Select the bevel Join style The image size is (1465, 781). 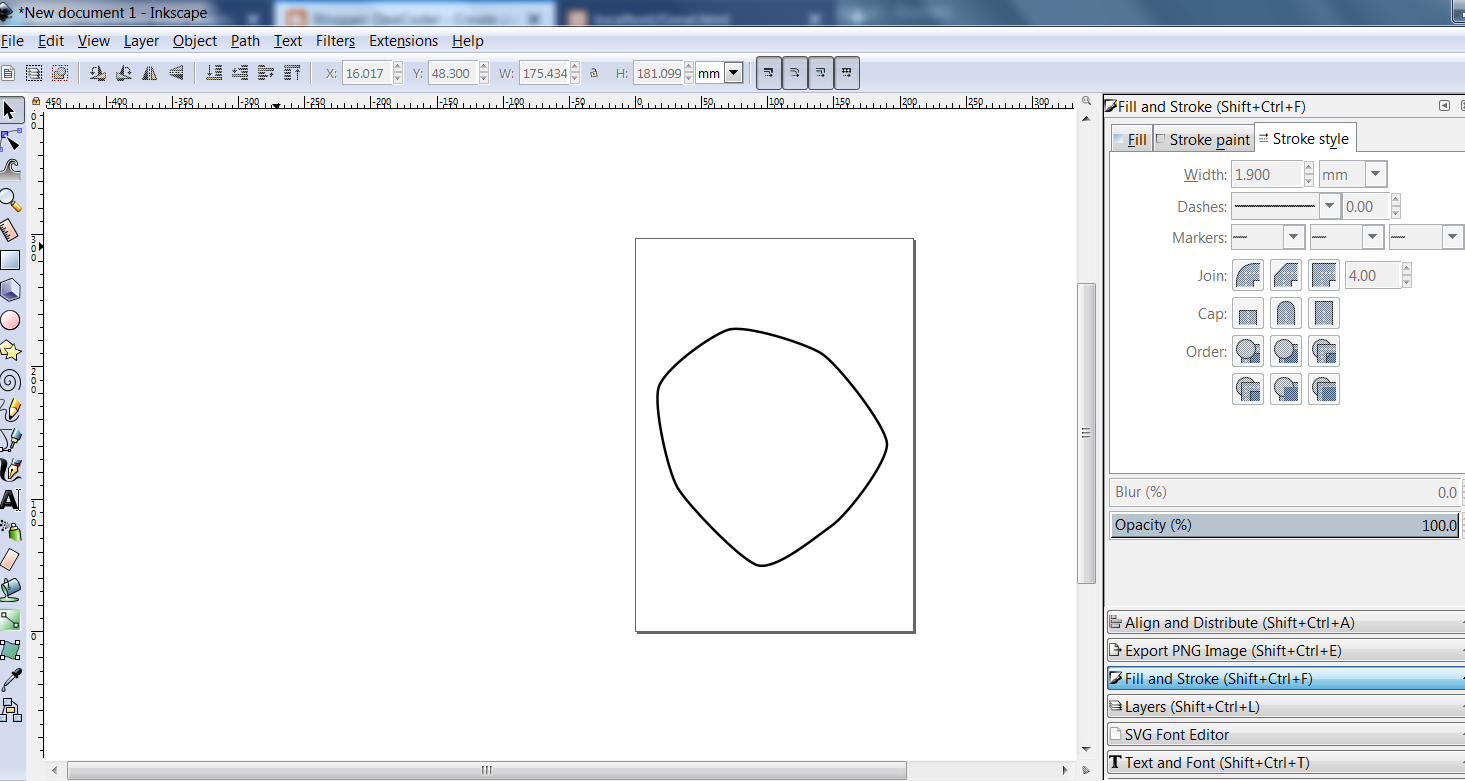coord(1286,275)
